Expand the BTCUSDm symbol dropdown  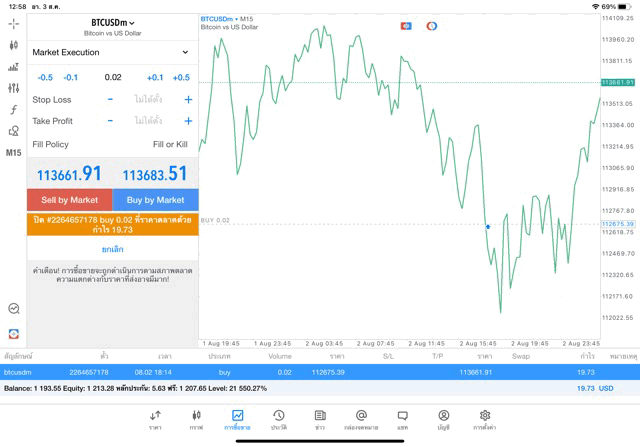point(112,23)
